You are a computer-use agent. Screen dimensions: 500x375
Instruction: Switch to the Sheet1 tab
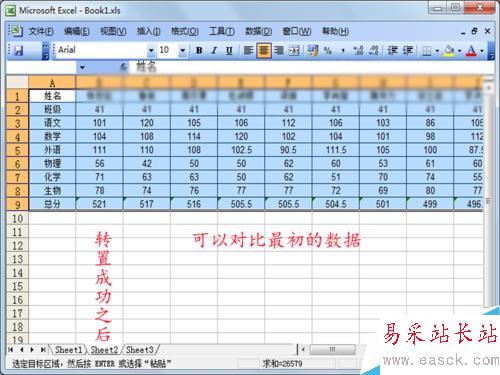(68, 350)
